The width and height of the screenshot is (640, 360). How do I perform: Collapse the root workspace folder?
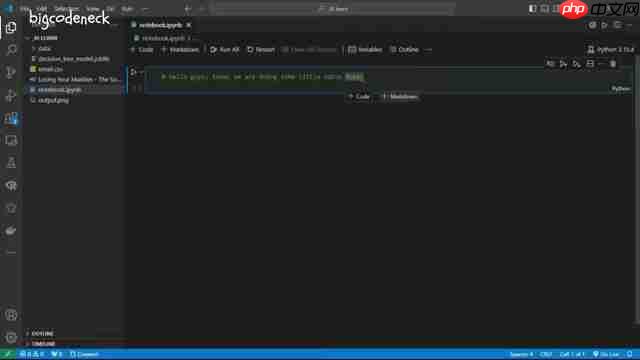[27, 38]
